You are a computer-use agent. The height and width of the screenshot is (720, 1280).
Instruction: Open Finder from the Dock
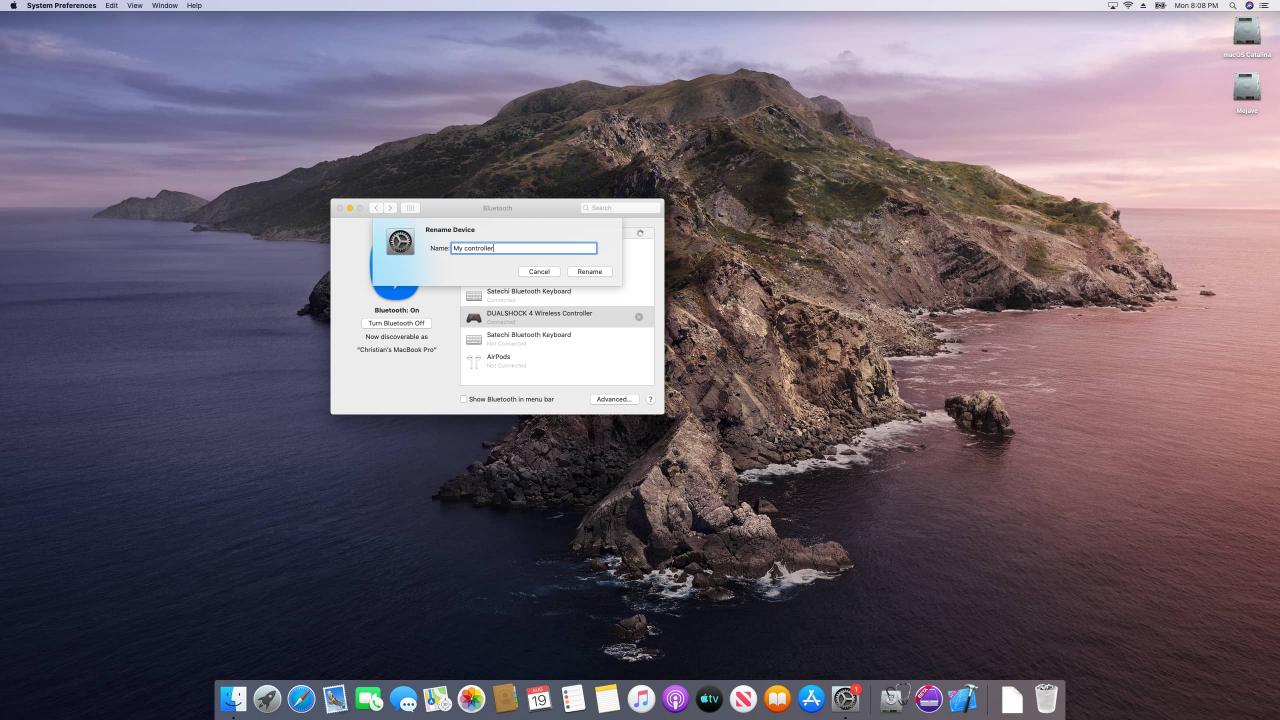tap(233, 698)
